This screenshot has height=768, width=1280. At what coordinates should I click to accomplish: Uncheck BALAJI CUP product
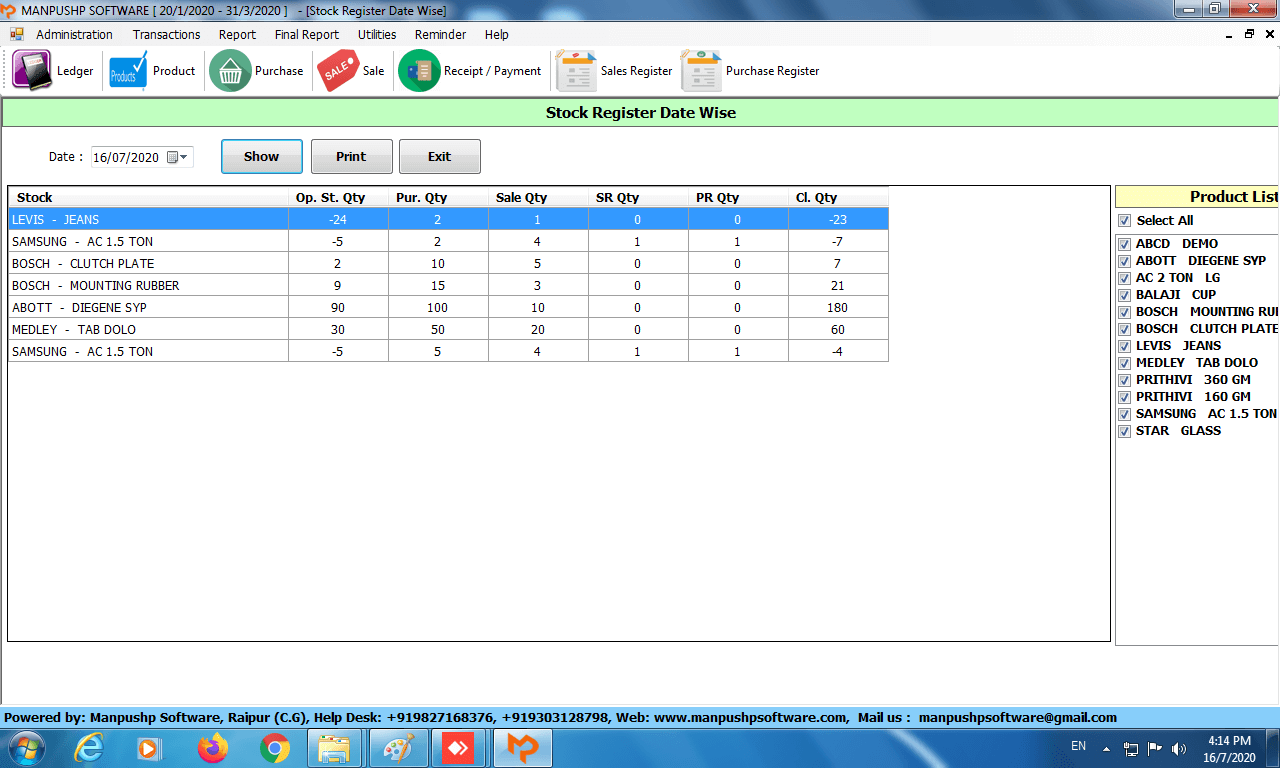click(1124, 295)
